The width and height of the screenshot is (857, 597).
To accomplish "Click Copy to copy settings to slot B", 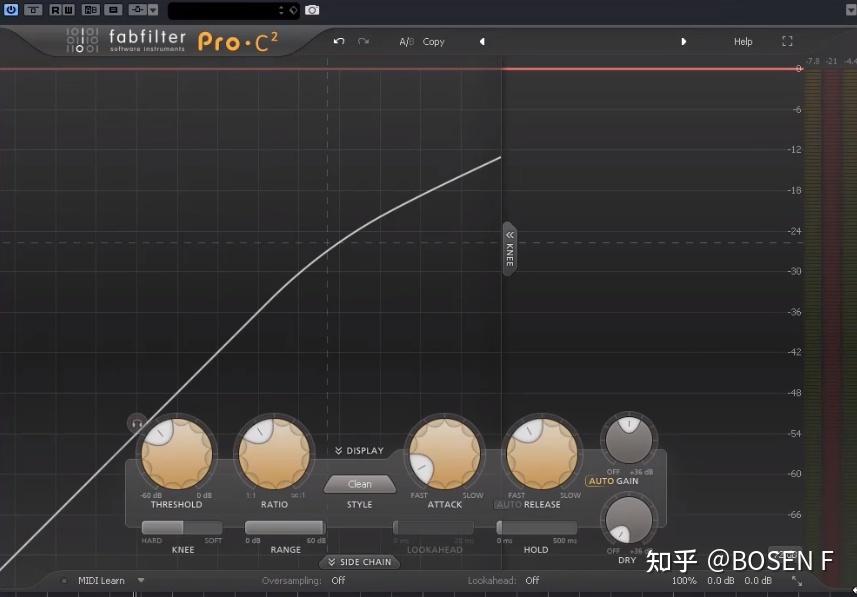I will [433, 41].
